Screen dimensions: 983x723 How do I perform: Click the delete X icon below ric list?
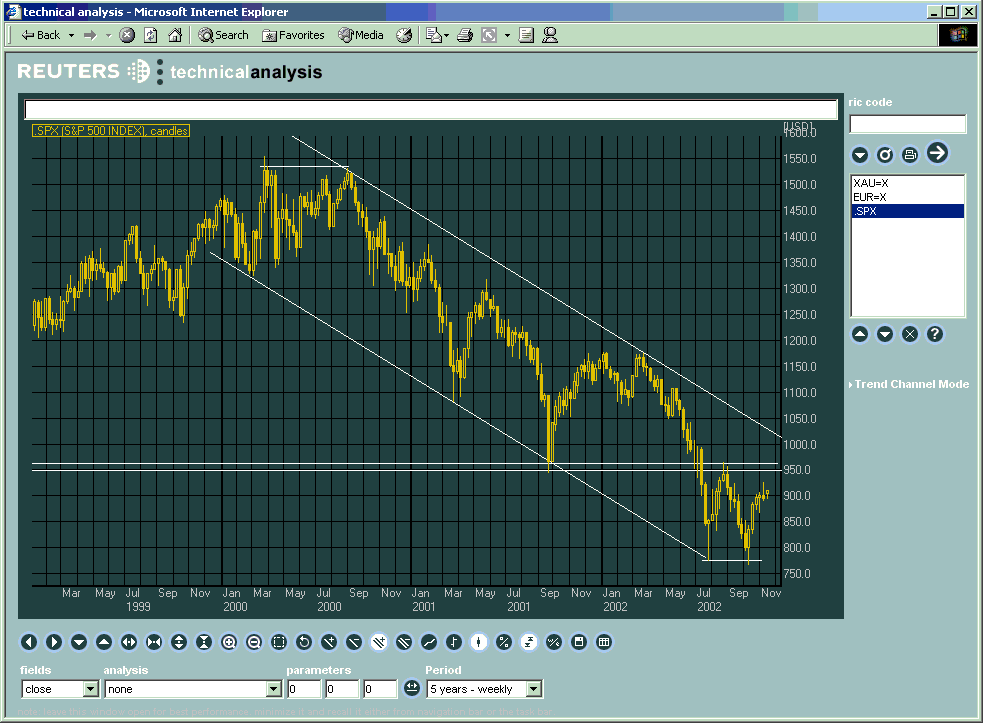point(910,334)
